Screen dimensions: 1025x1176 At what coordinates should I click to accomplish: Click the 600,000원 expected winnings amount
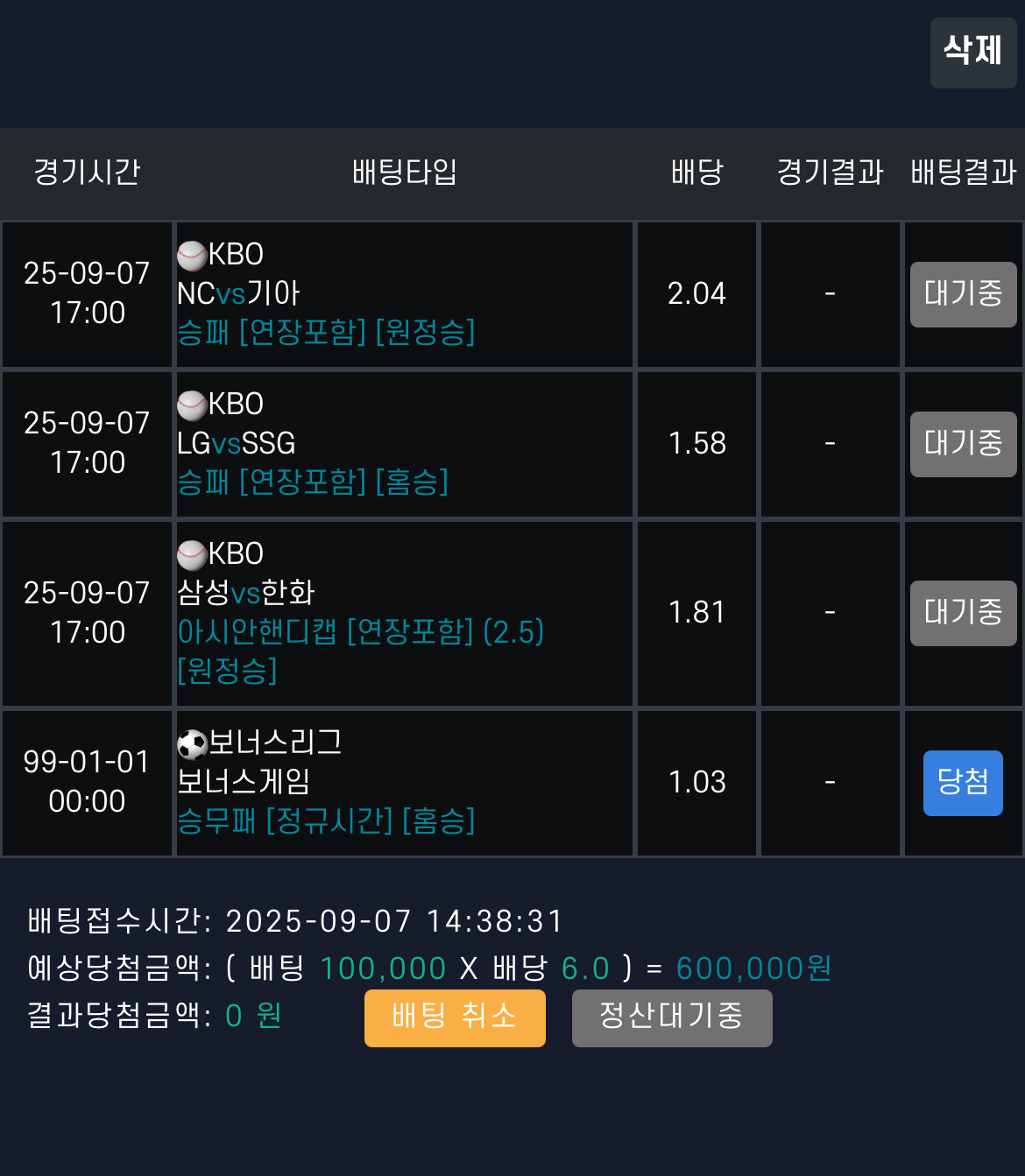[754, 968]
